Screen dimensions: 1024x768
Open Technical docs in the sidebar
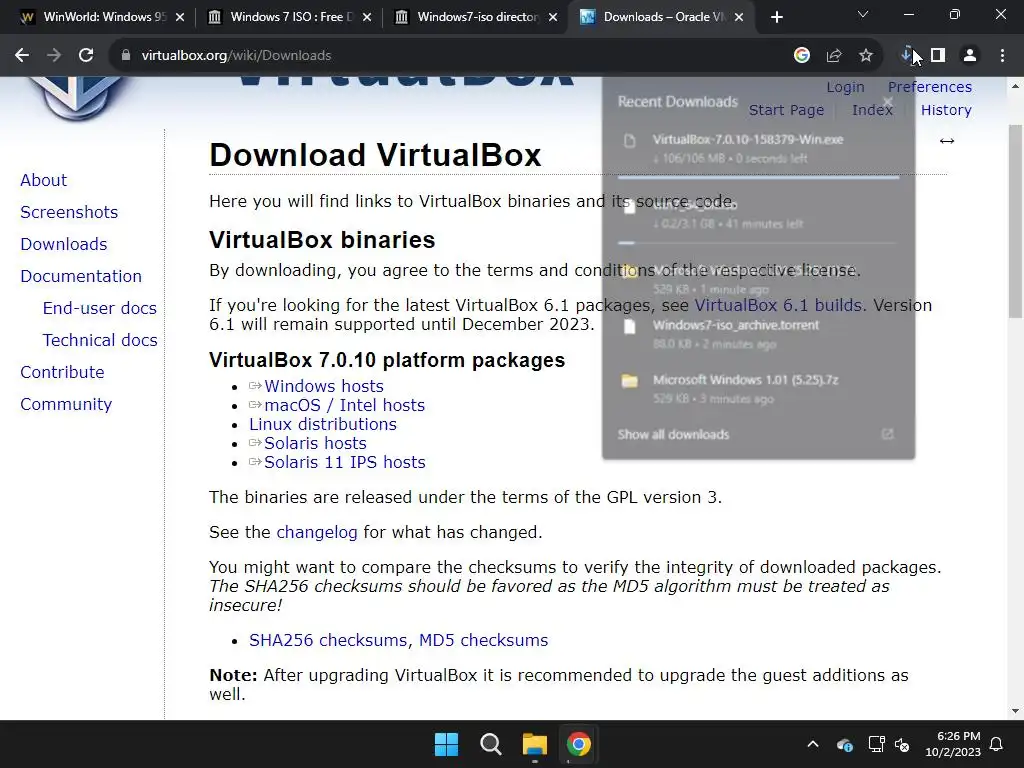[100, 340]
